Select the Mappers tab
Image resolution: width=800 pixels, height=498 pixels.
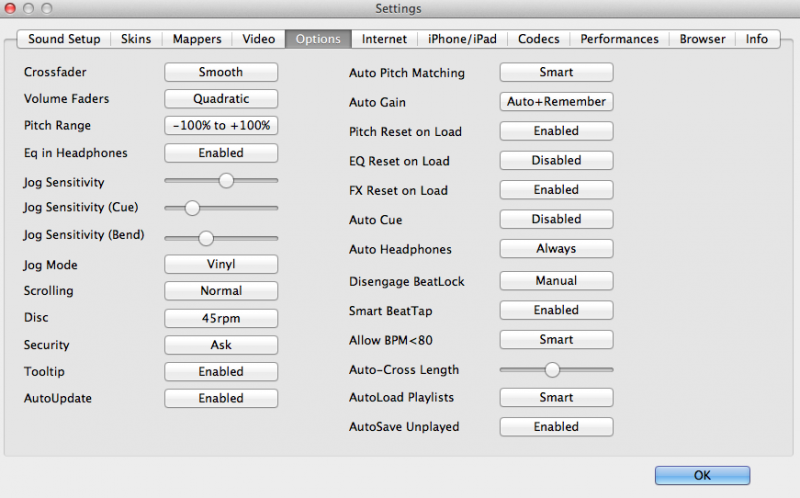(197, 39)
